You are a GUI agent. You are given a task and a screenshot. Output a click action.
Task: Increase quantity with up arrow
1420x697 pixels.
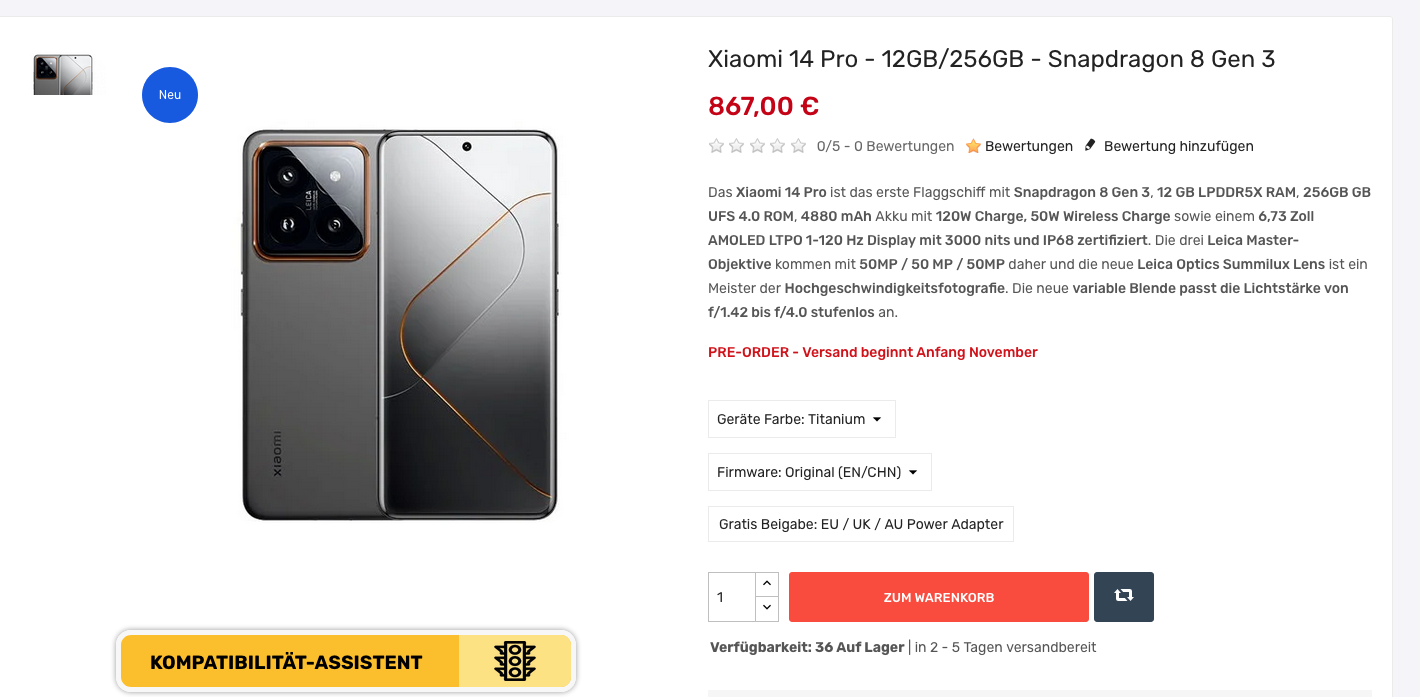coord(767,584)
